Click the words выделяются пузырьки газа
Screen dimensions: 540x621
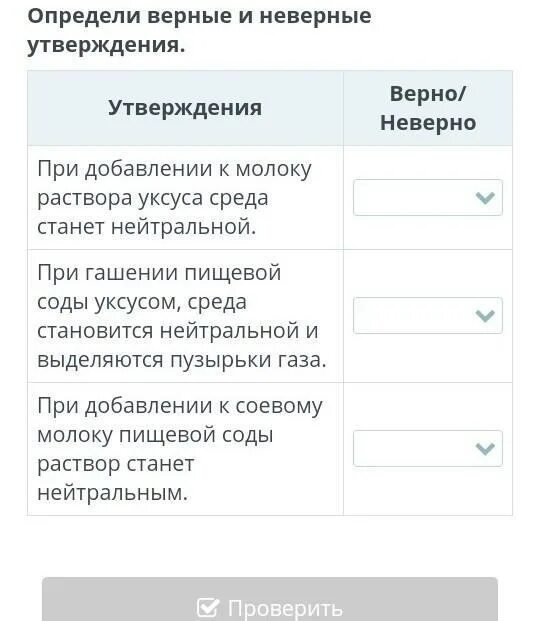click(x=181, y=360)
